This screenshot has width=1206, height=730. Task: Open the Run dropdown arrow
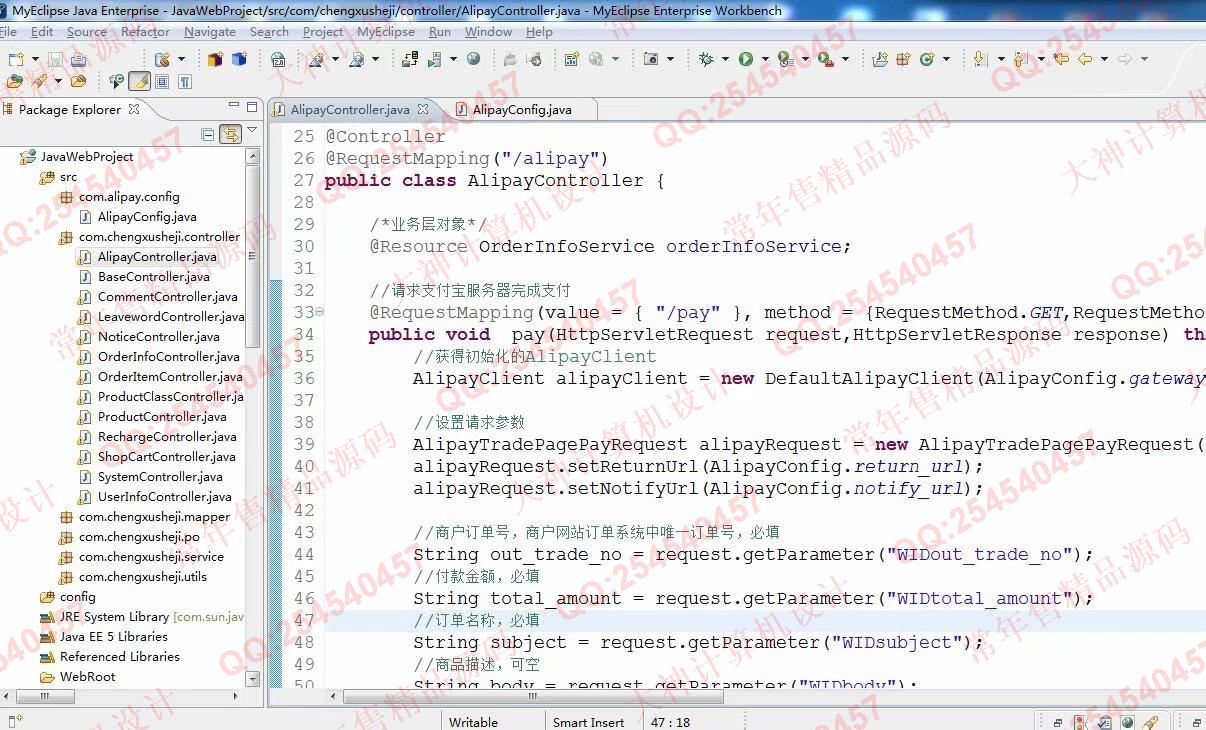pyautogui.click(x=765, y=59)
